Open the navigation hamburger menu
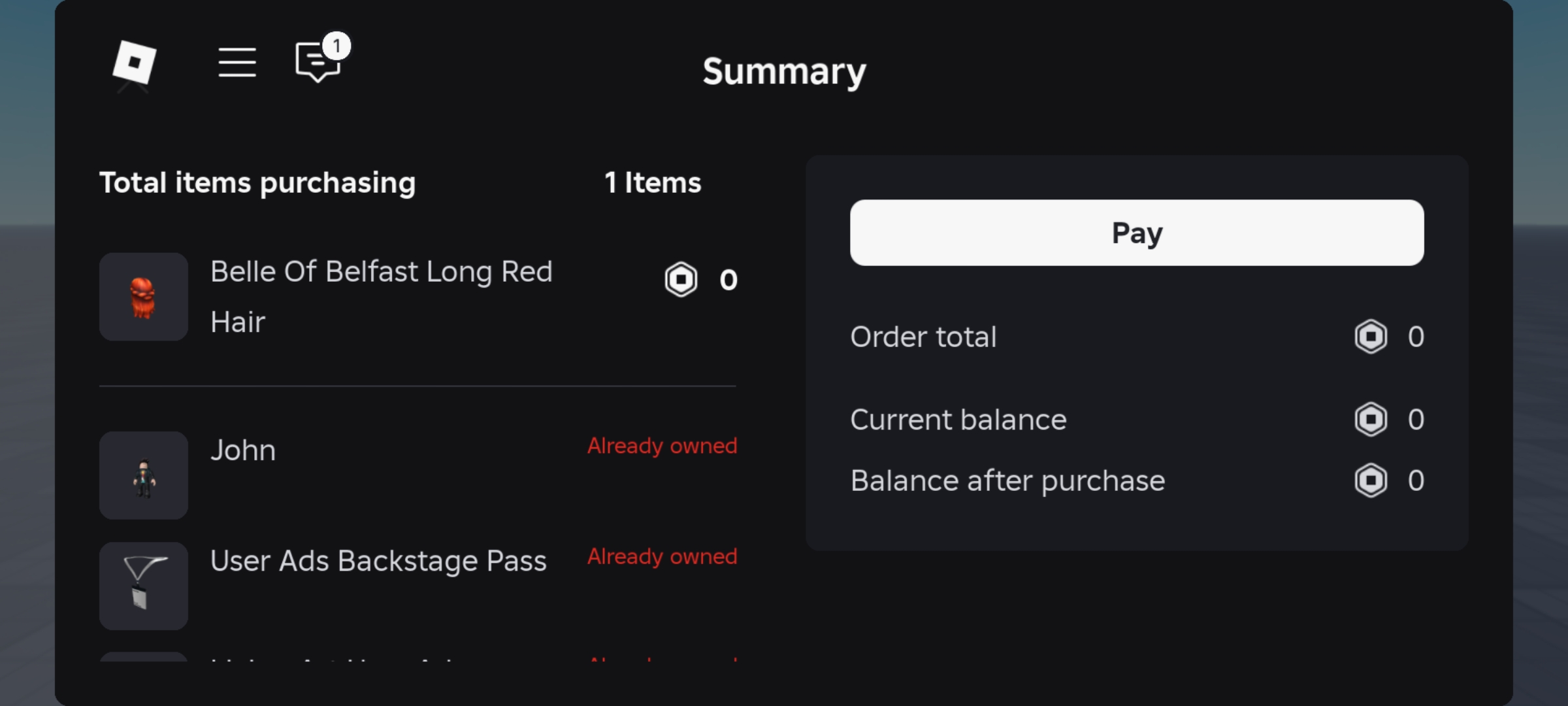The width and height of the screenshot is (1568, 706). [x=237, y=63]
